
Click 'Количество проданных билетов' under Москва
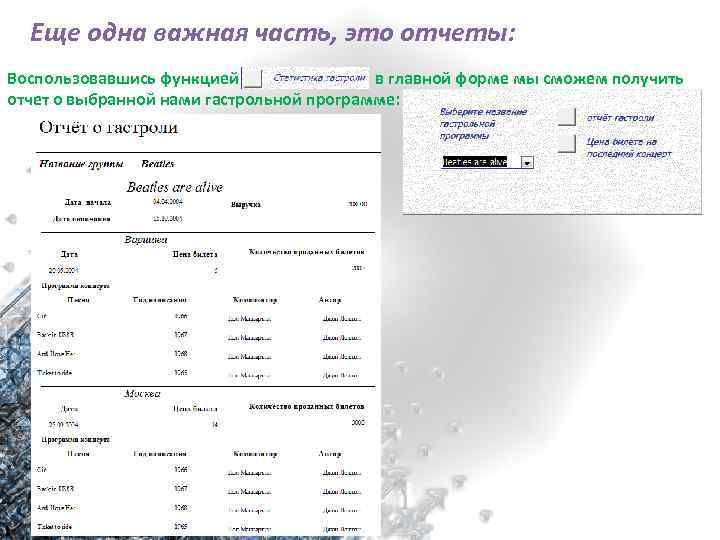coord(307,406)
